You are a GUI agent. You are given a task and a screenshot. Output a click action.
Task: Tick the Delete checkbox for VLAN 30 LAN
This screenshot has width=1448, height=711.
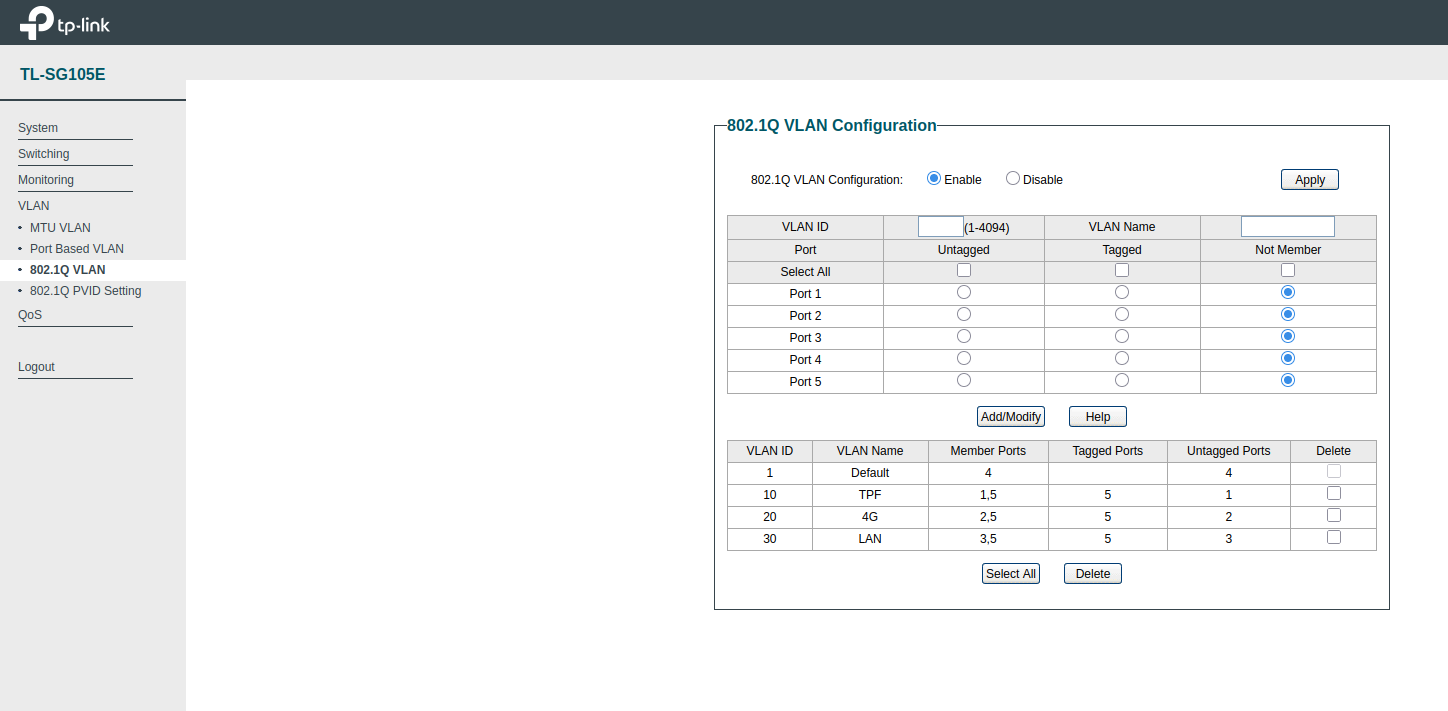click(x=1333, y=537)
